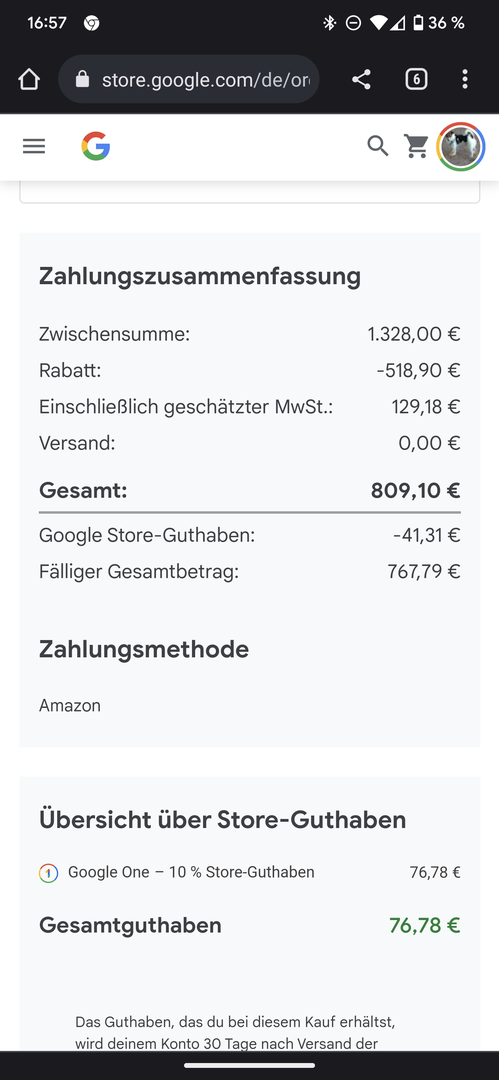The image size is (499, 1080).
Task: Tap the Zahlungszusammenfassung heading
Action: point(200,276)
